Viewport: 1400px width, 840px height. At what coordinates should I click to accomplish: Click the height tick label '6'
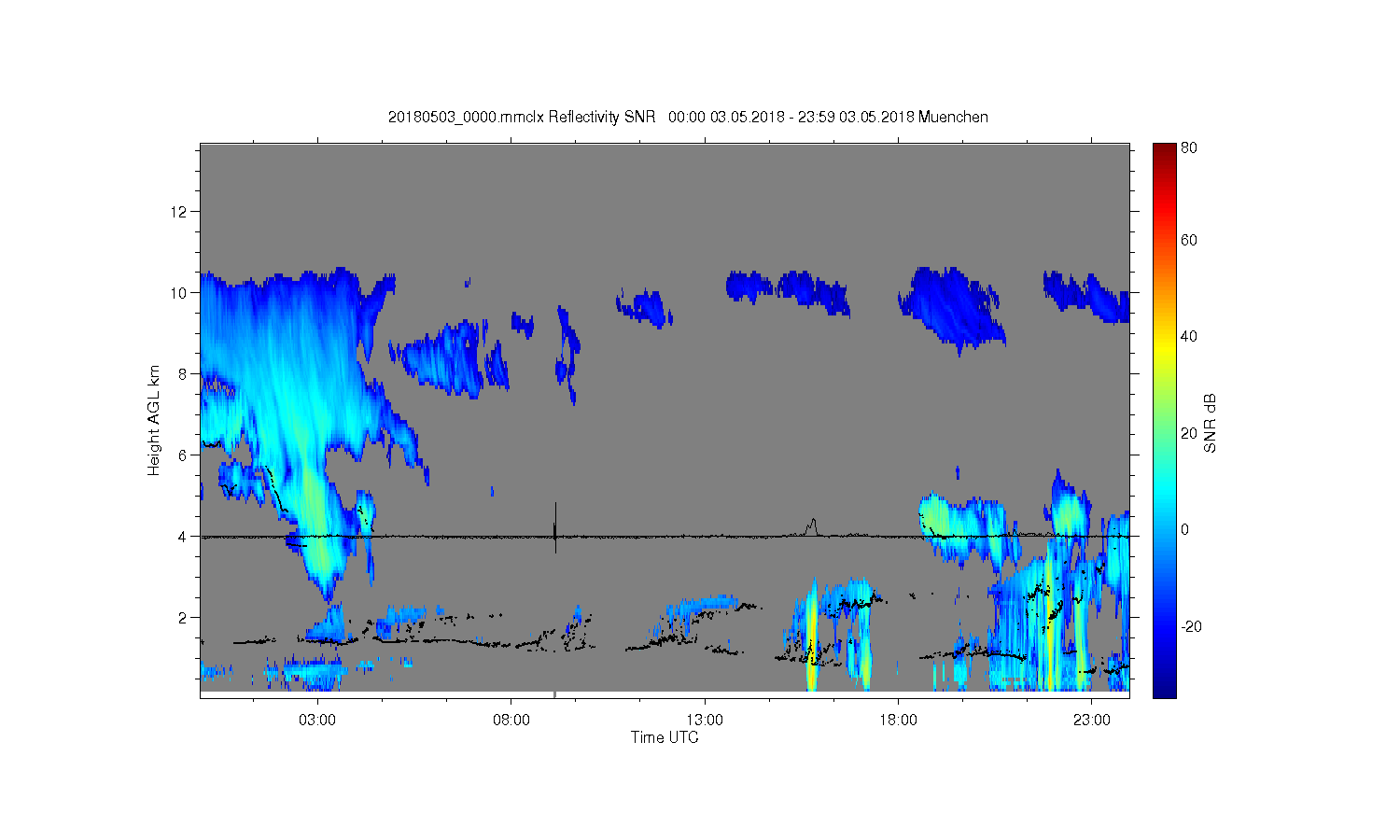[182, 455]
